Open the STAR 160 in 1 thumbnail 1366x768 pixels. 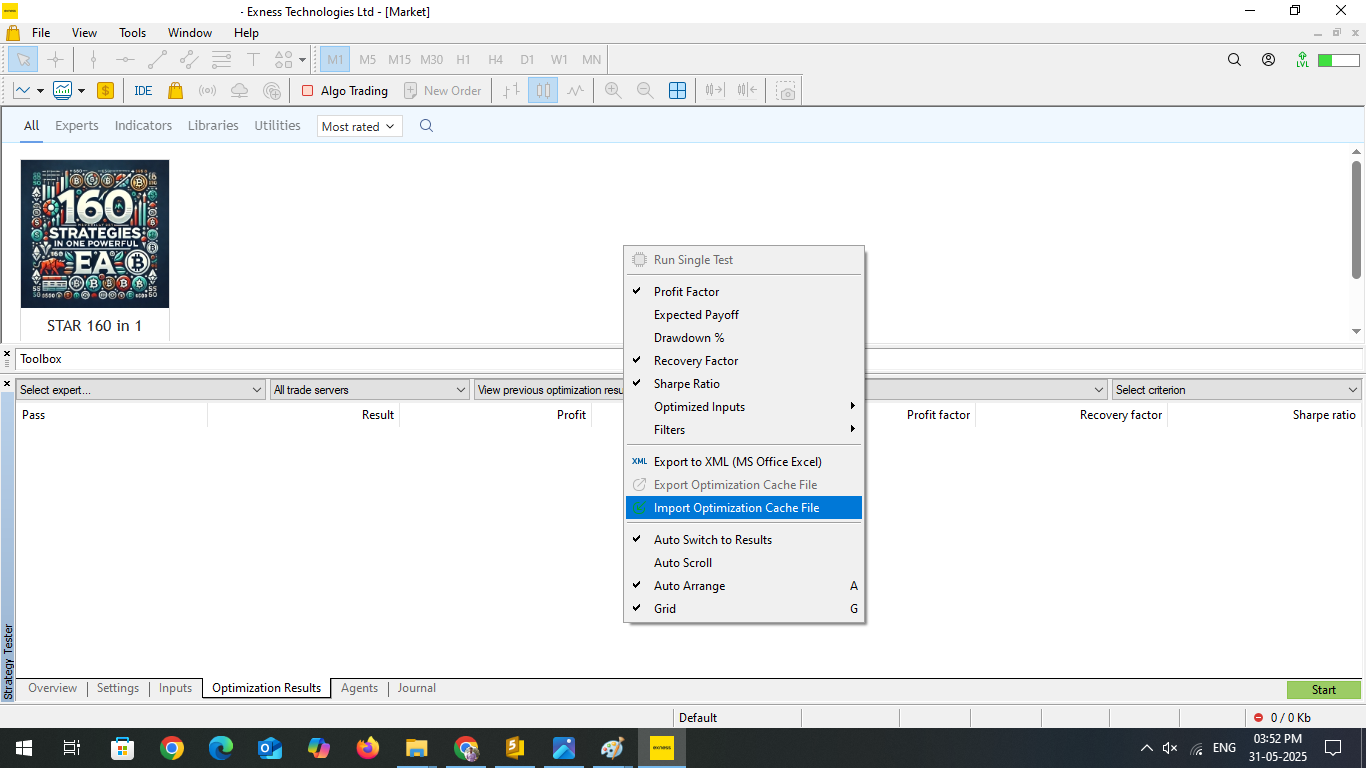pyautogui.click(x=95, y=234)
